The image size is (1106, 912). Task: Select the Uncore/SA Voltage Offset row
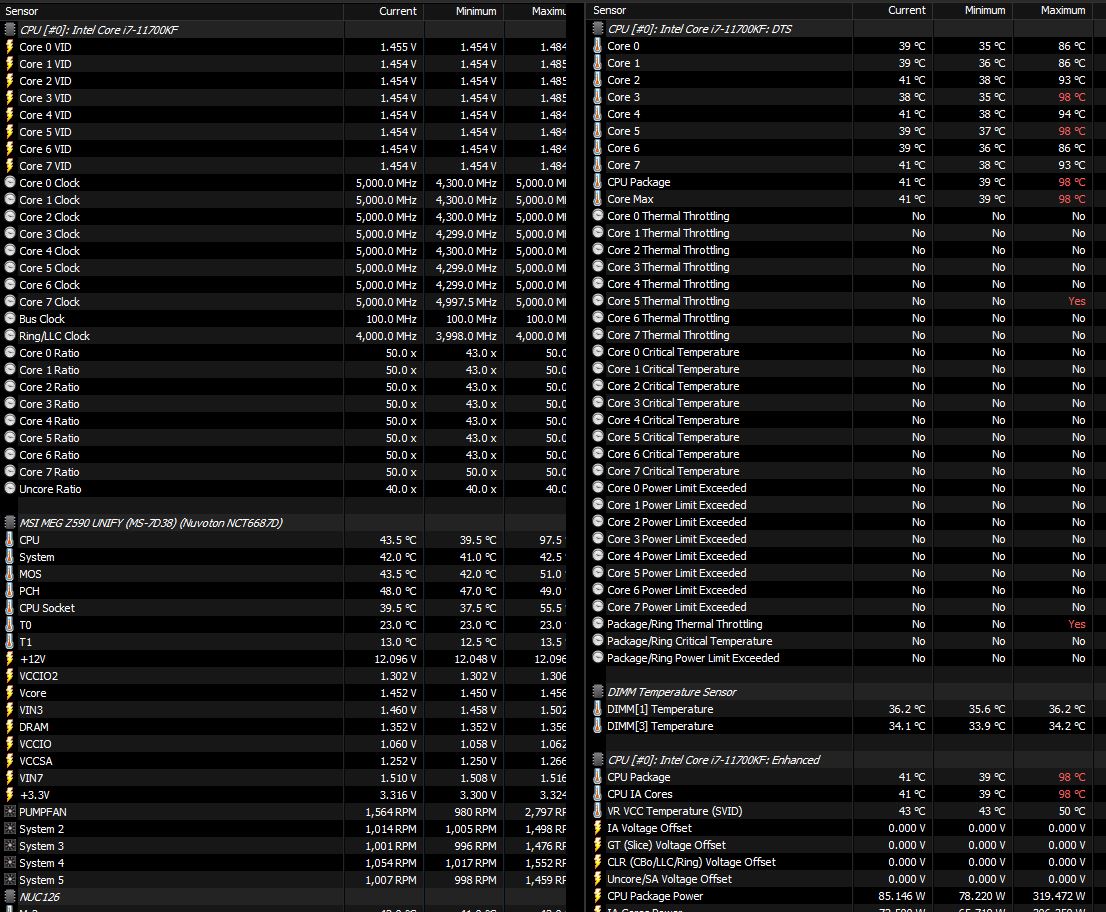[x=846, y=879]
